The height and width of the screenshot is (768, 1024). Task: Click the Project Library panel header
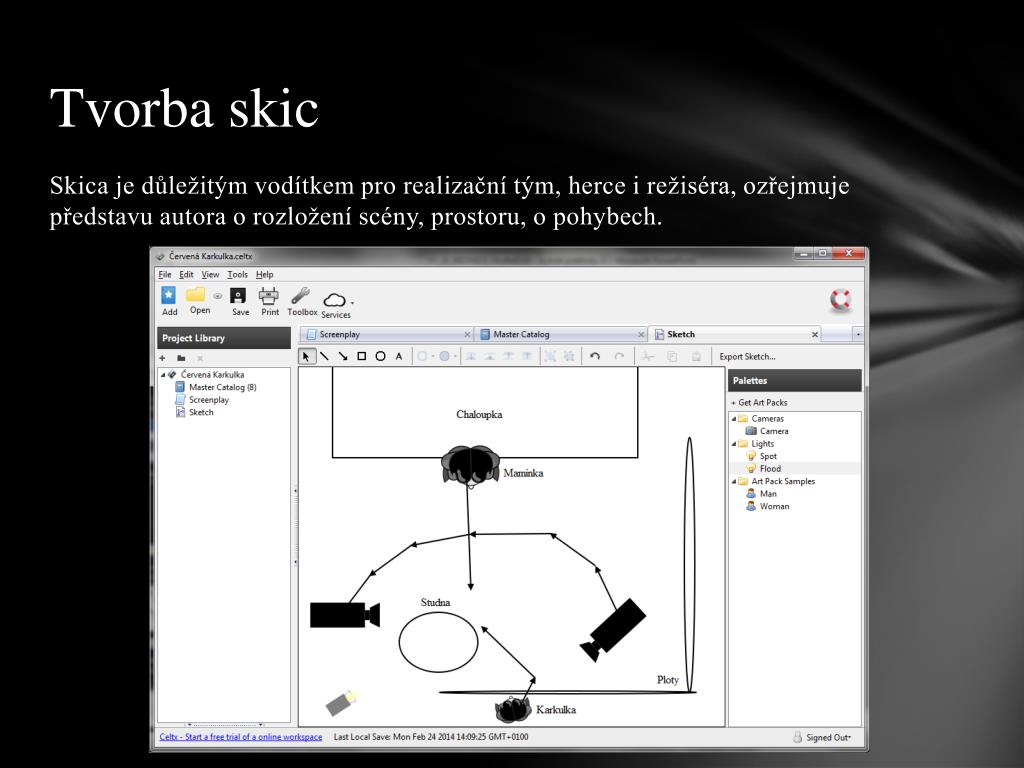pyautogui.click(x=224, y=338)
